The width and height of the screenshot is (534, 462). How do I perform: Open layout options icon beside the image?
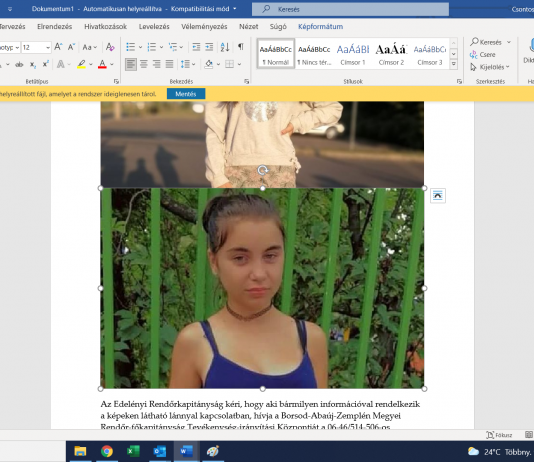[438, 195]
